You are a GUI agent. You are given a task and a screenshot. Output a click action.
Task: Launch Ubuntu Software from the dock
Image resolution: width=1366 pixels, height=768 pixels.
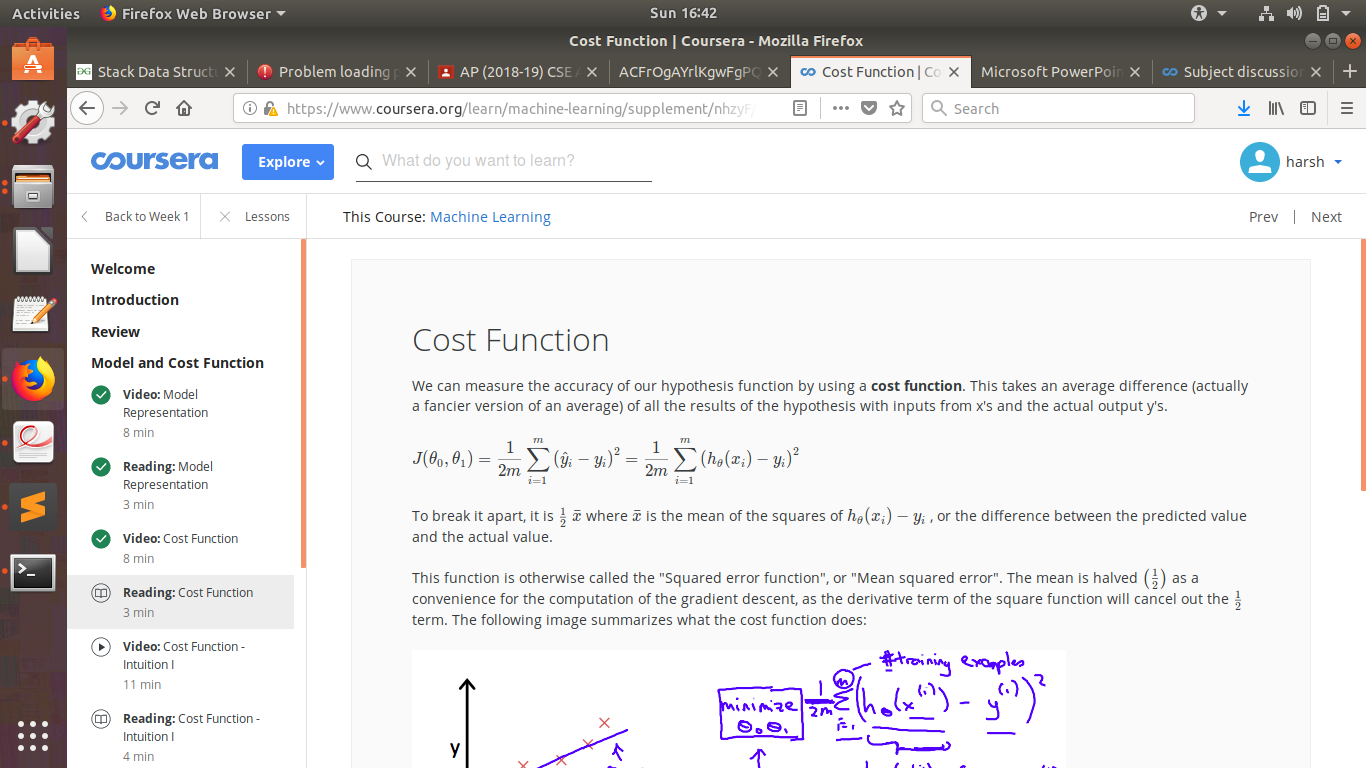[33, 60]
